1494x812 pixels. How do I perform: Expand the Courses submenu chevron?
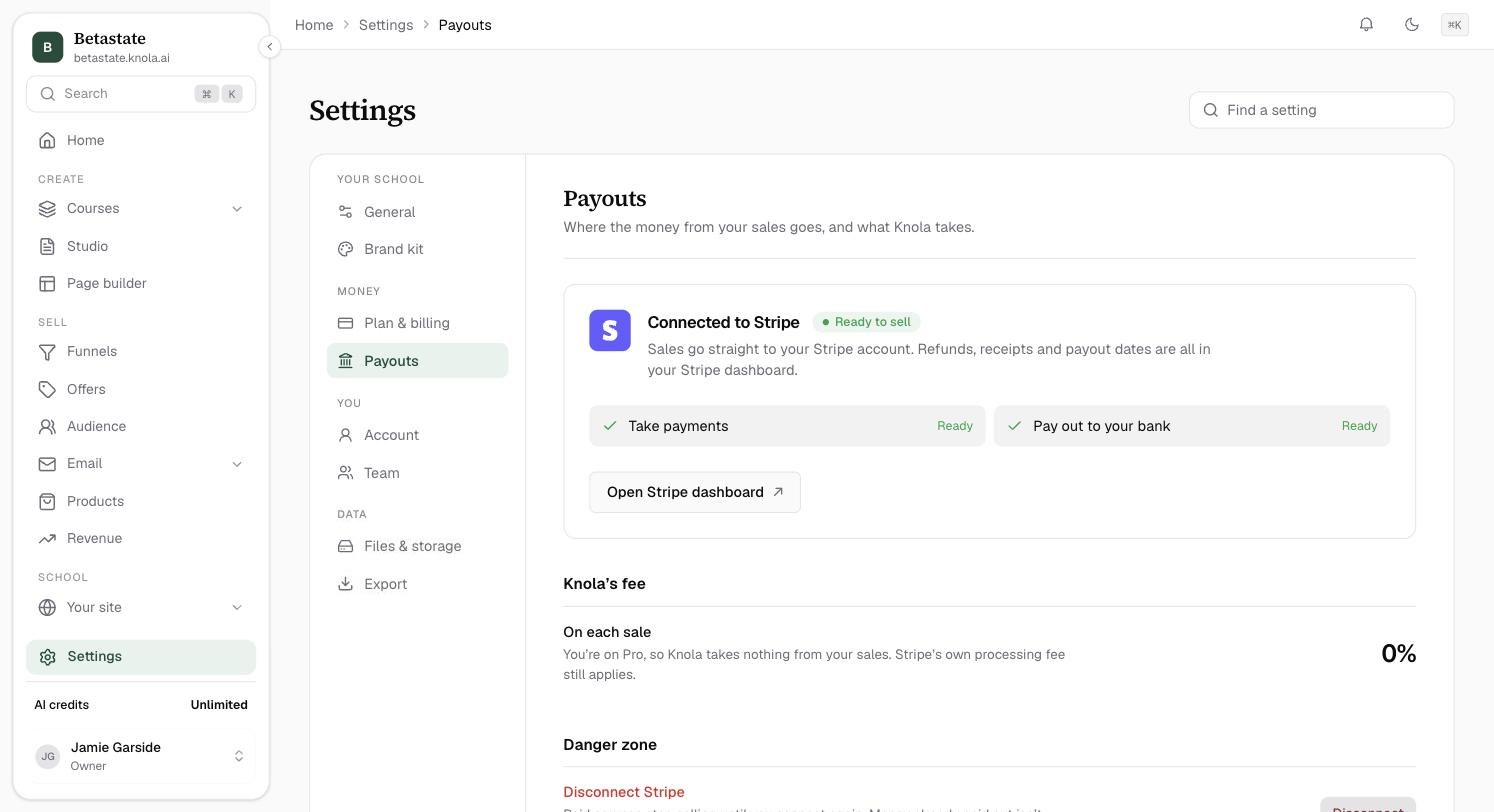[237, 208]
